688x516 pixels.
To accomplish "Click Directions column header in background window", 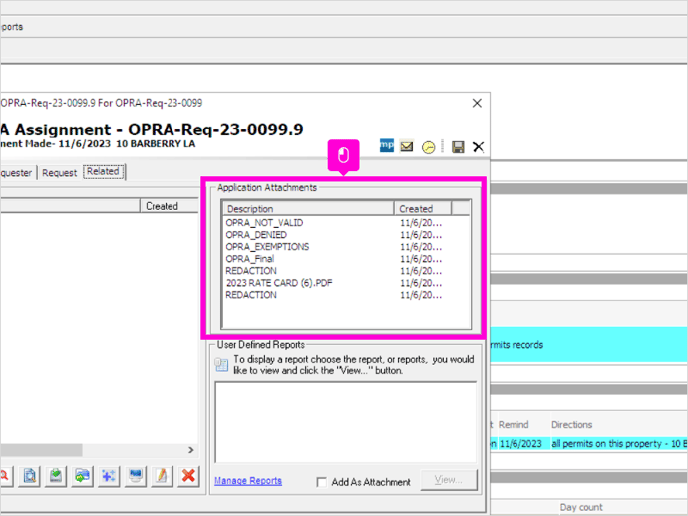I will coord(572,425).
